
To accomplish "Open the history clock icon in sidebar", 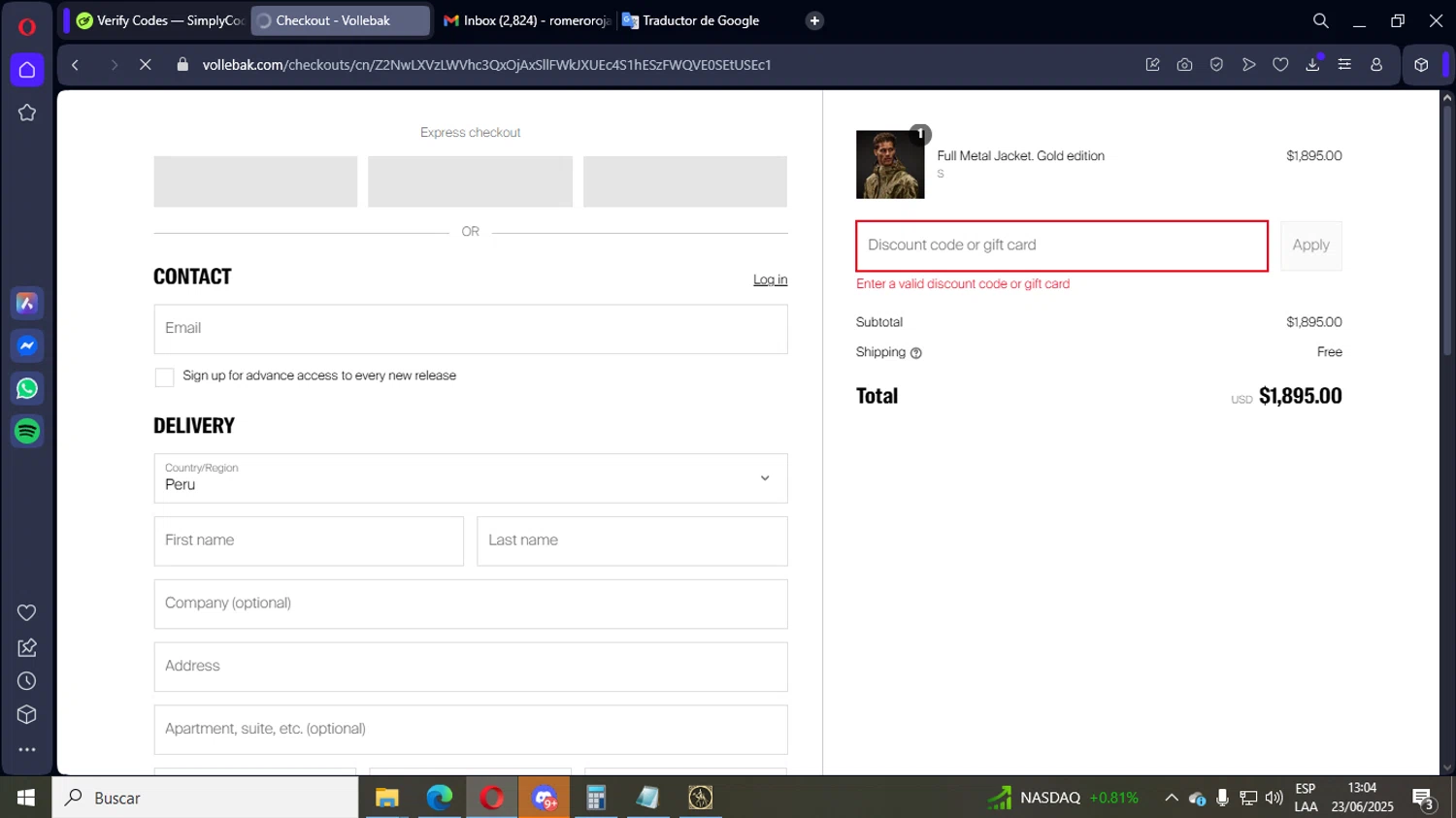I will point(27,681).
